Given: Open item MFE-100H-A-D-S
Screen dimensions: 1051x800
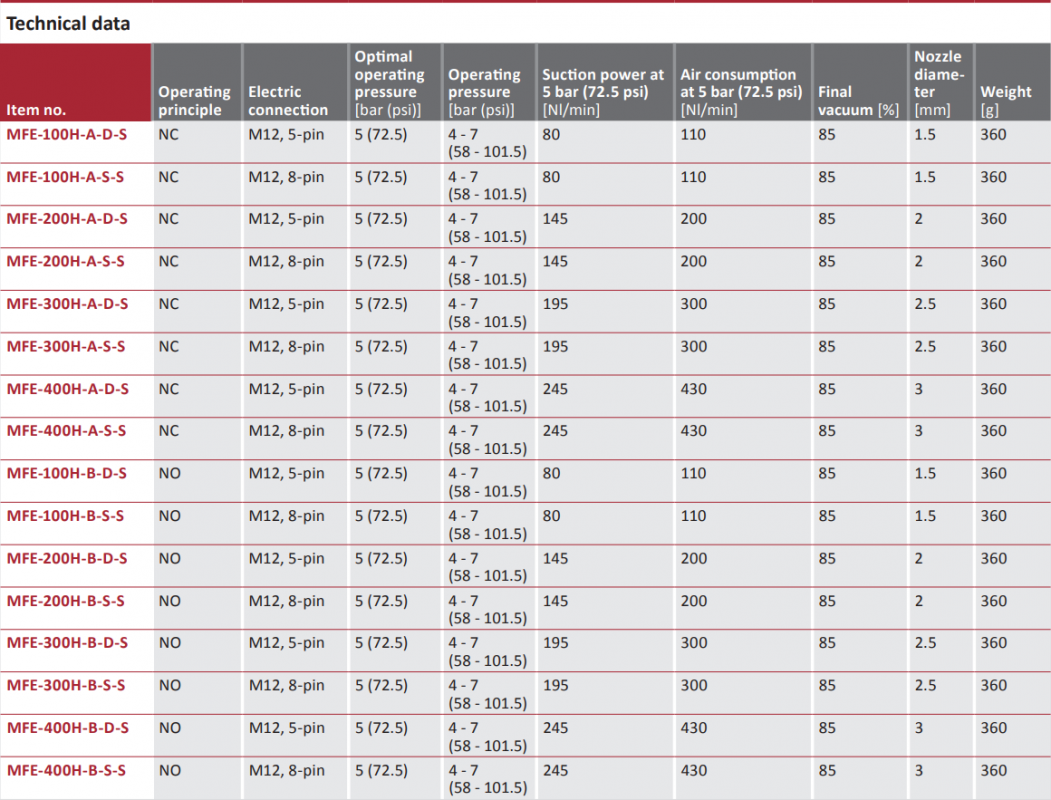Looking at the screenshot, I should [66, 135].
